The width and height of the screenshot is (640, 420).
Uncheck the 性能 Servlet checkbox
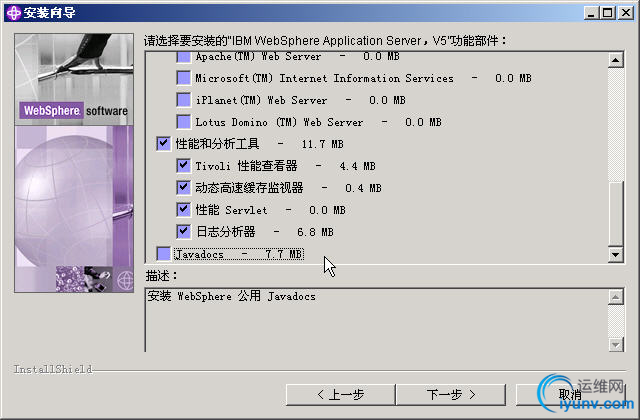(184, 210)
